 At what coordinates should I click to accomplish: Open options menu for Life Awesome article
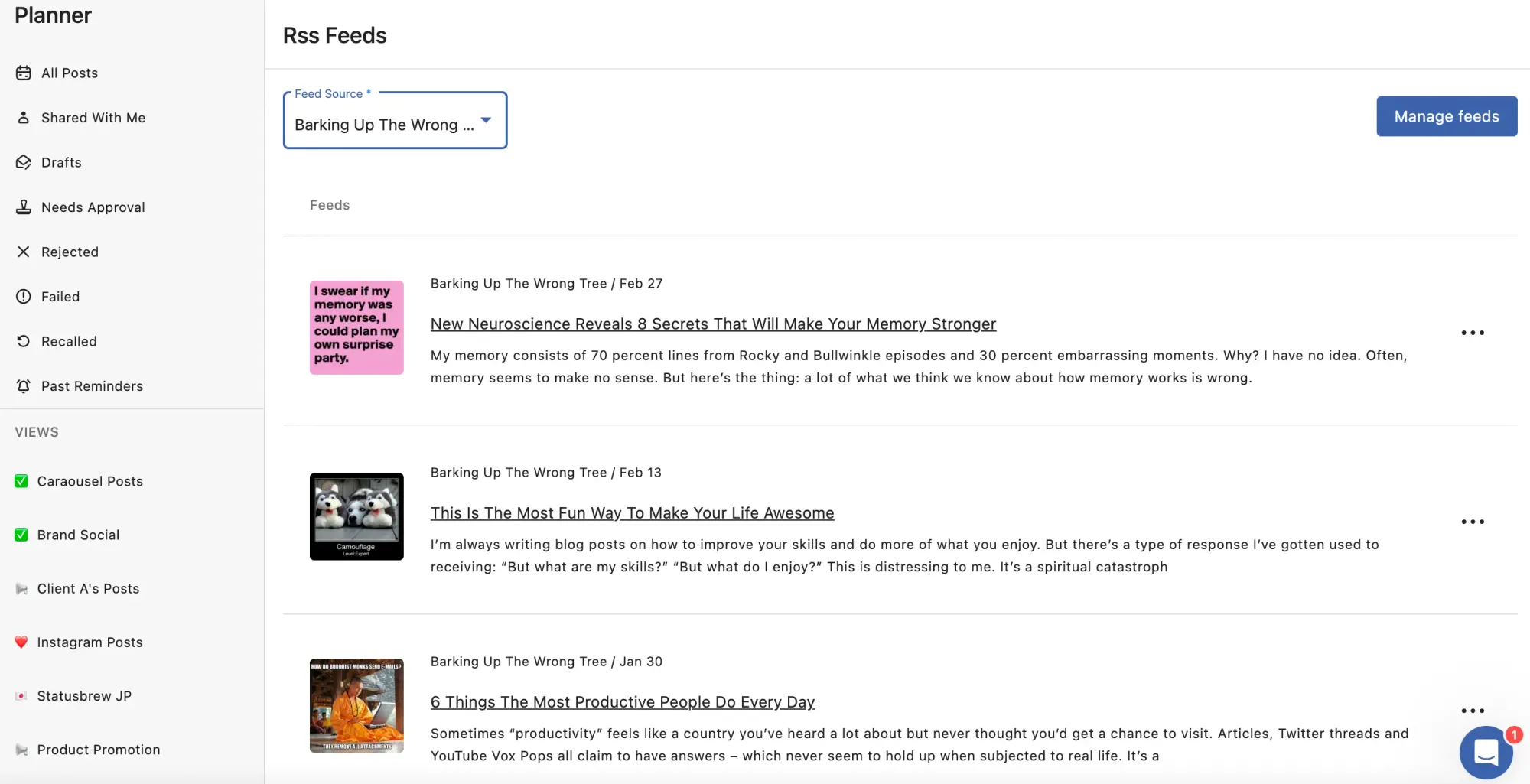1472,522
